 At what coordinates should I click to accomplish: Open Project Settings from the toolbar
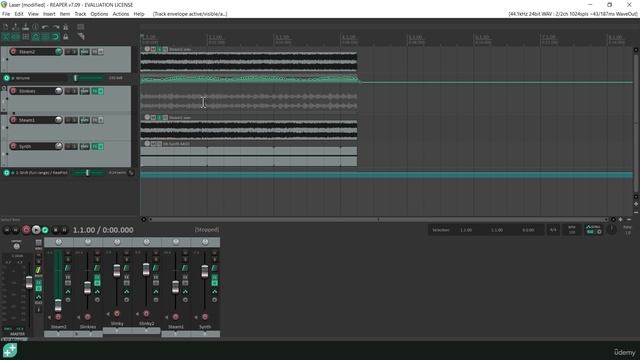36,27
